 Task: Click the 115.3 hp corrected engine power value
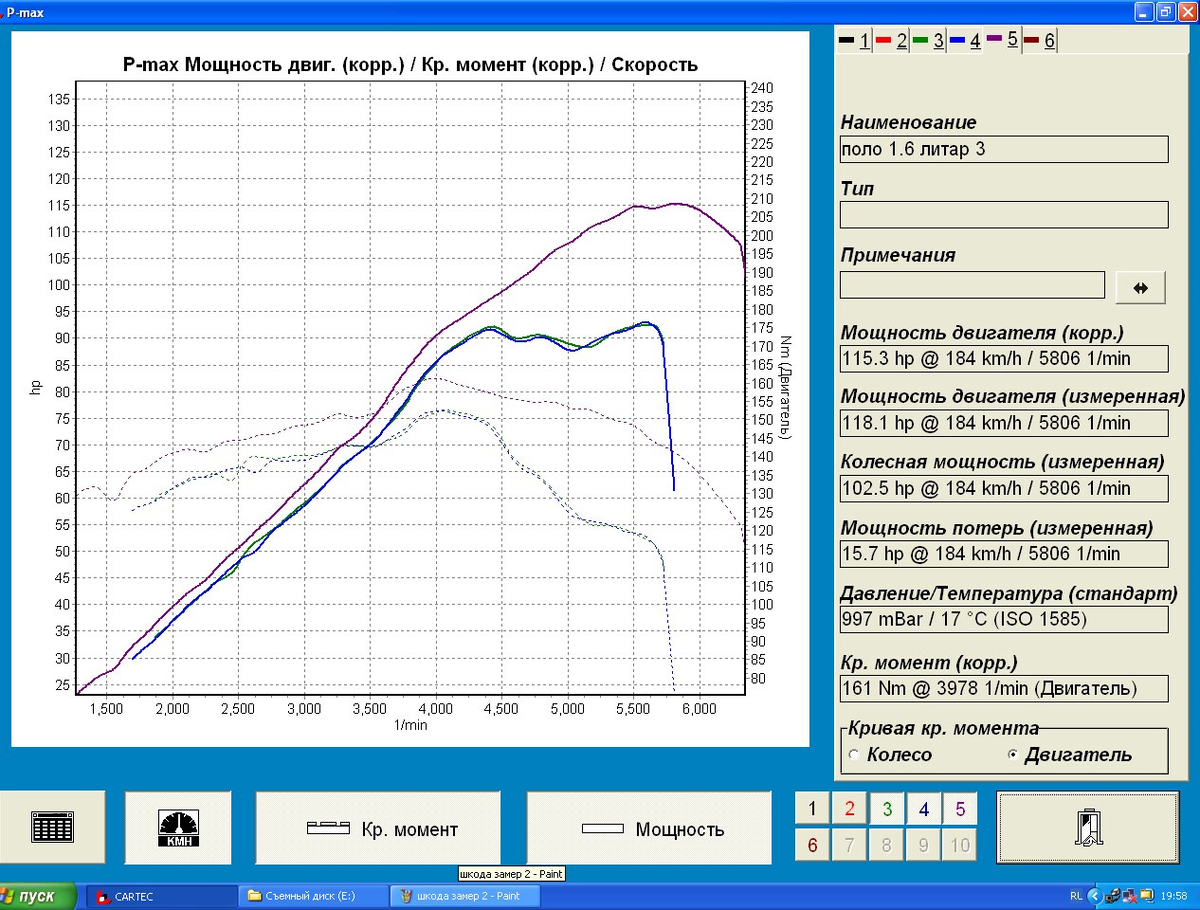pos(1004,359)
